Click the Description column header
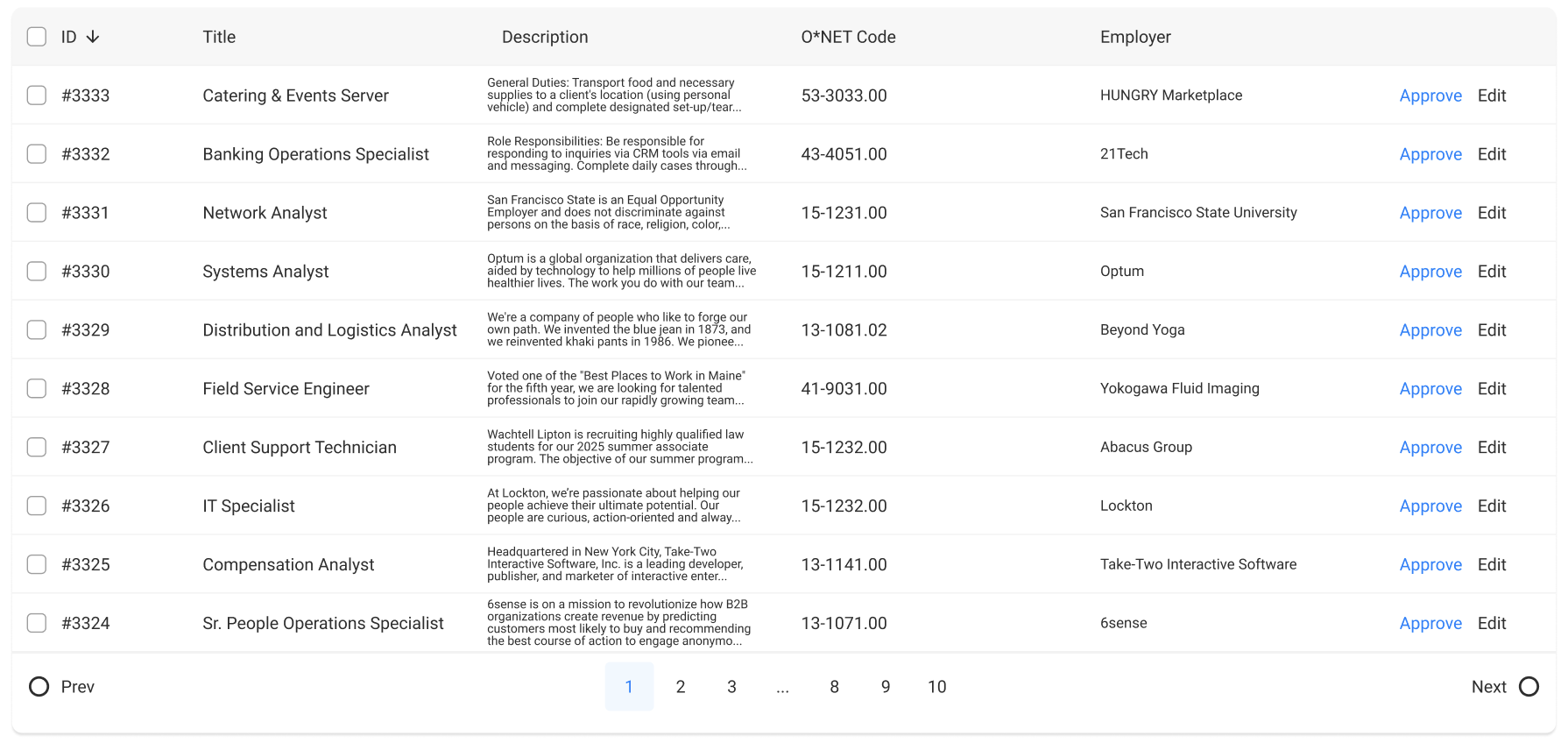Image resolution: width=1568 pixels, height=750 pixels. click(x=545, y=37)
